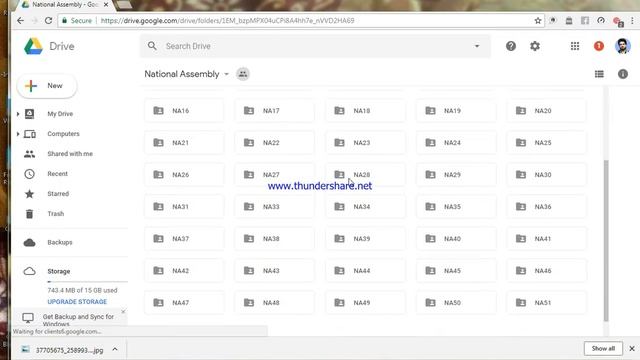The width and height of the screenshot is (640, 360).
Task: Click the Google Drive logo
Action: tap(33, 46)
